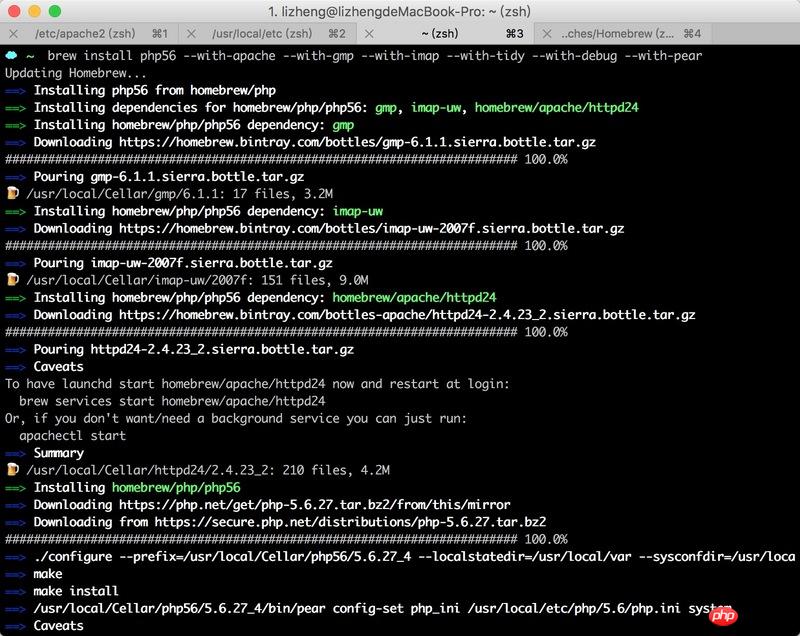Click green 'homebrew/apache/httpd24' in the dependencies list line

[x=557, y=108]
